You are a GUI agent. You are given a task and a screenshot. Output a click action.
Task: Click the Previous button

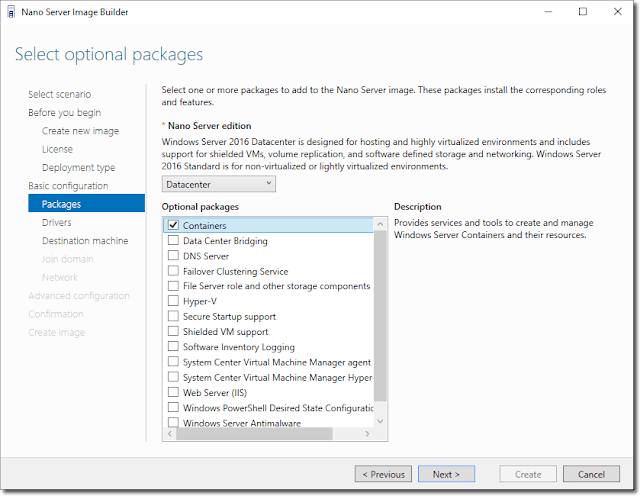[x=383, y=474]
